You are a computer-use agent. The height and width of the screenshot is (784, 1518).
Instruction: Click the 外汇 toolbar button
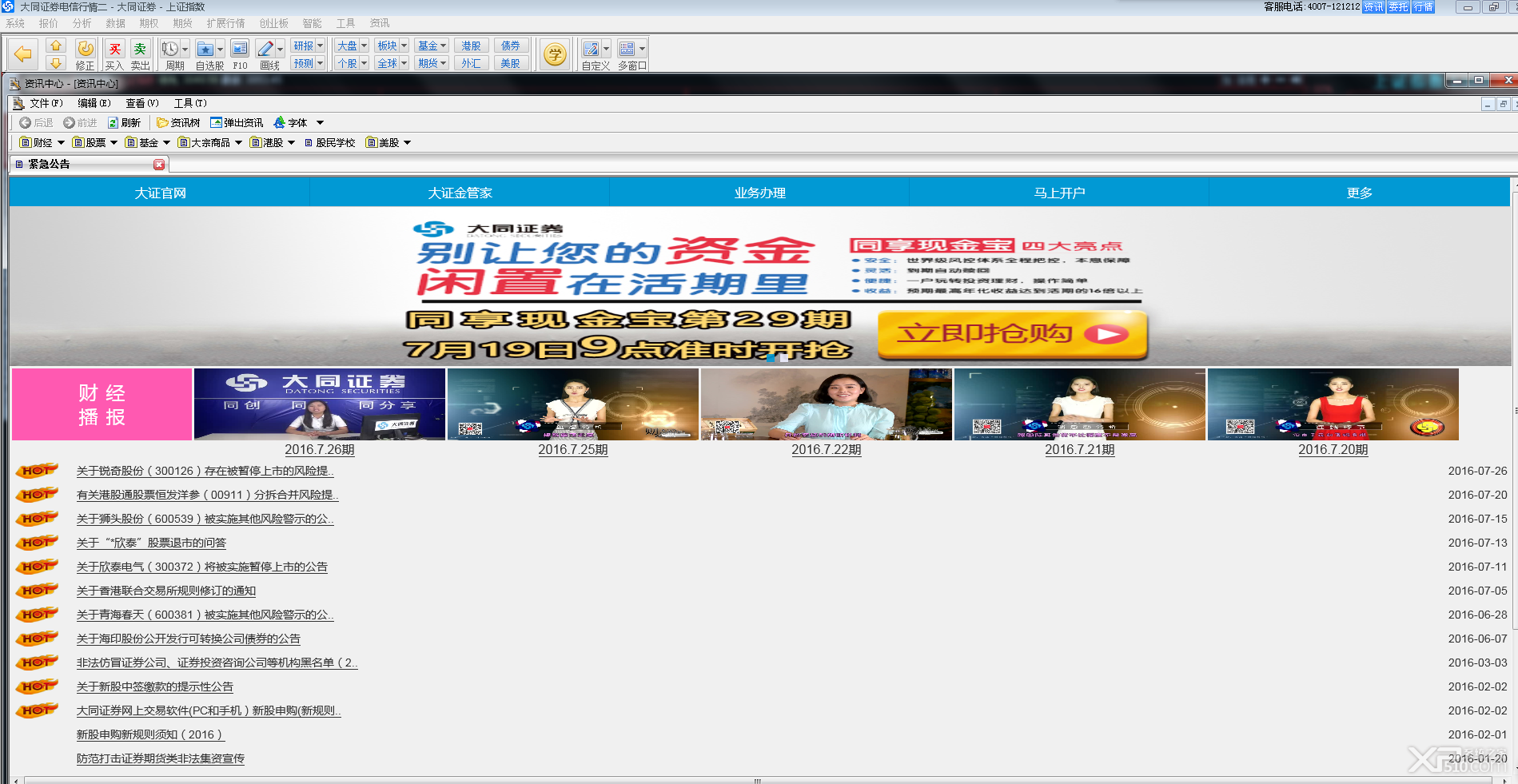tap(471, 63)
